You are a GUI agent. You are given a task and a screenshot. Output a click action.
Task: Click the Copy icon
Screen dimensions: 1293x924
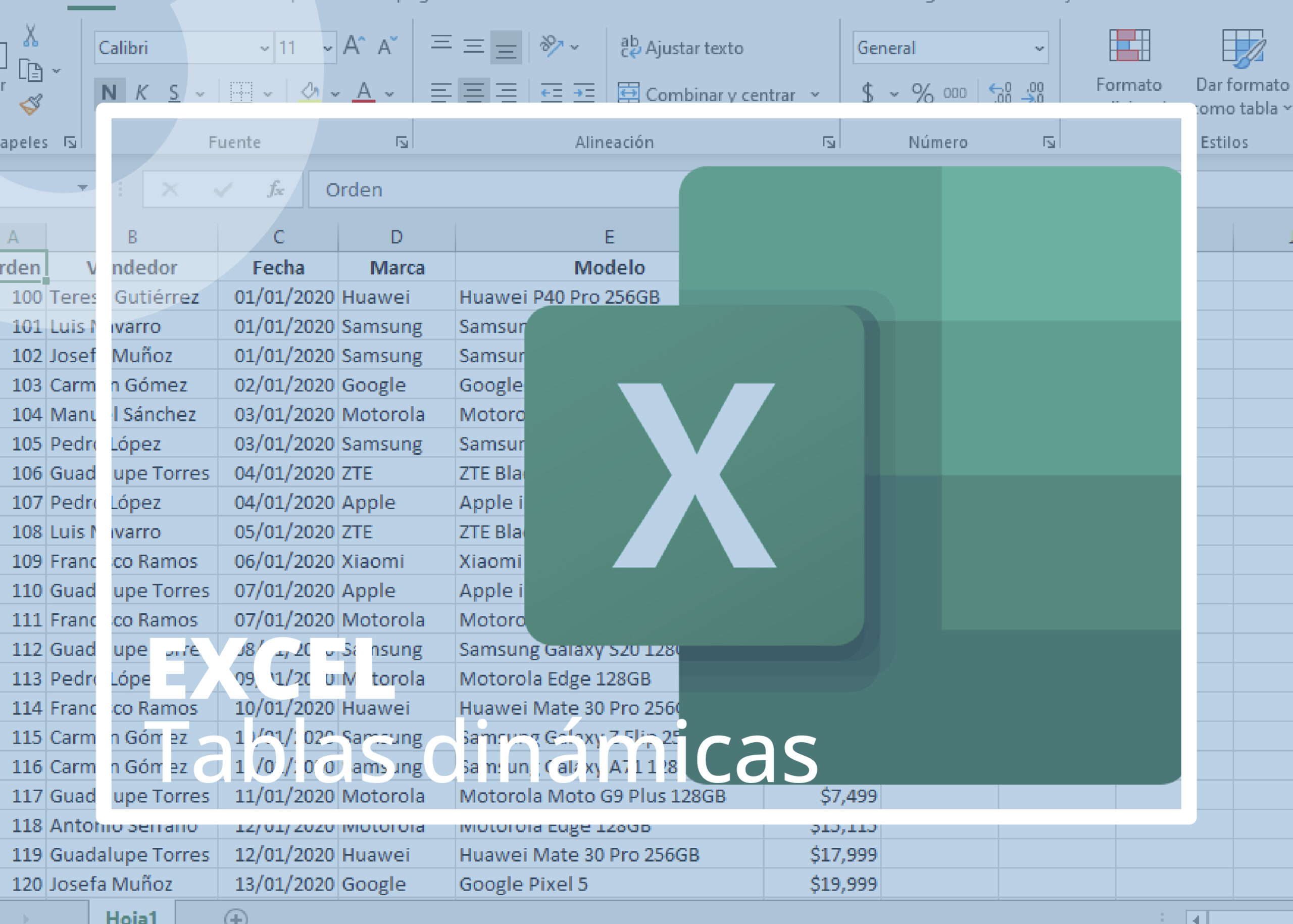pos(30,71)
